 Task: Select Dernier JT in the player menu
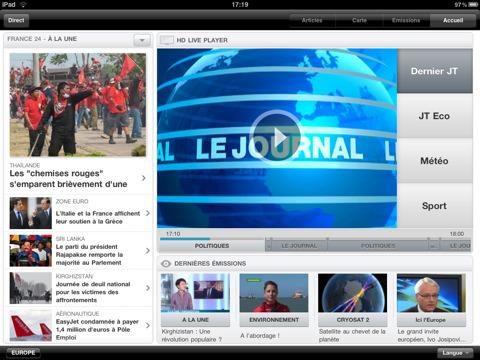(x=434, y=71)
